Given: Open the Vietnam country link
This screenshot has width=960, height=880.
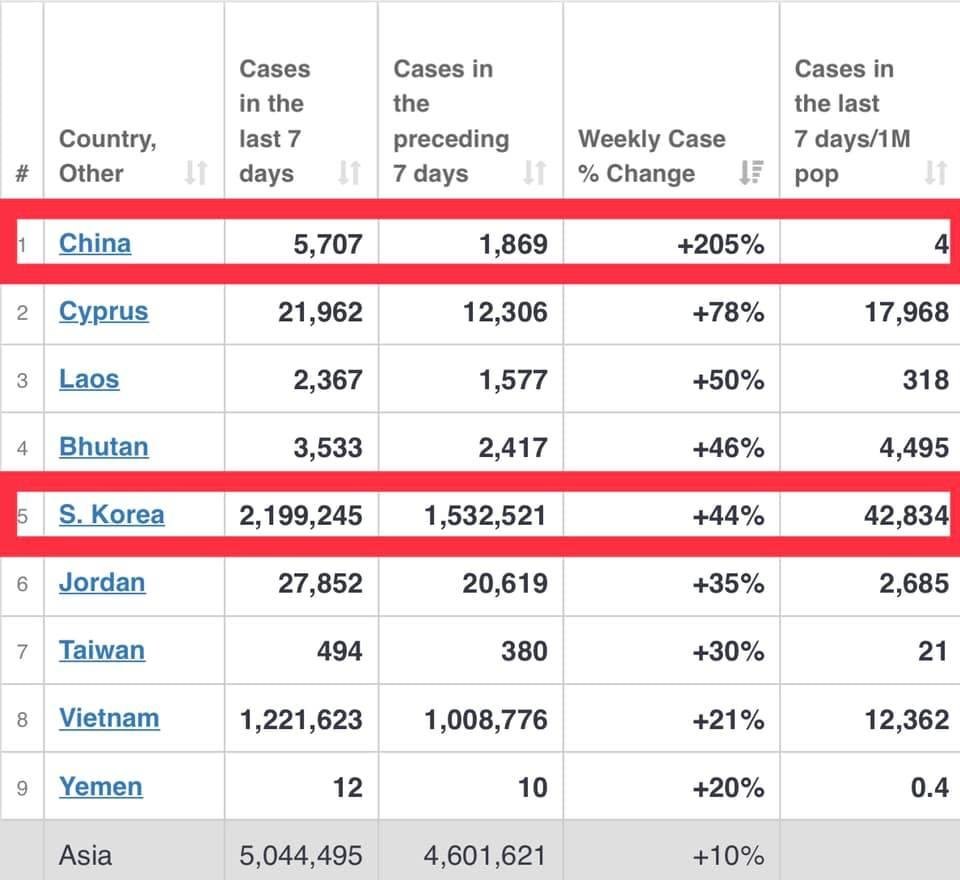Looking at the screenshot, I should (x=109, y=718).
